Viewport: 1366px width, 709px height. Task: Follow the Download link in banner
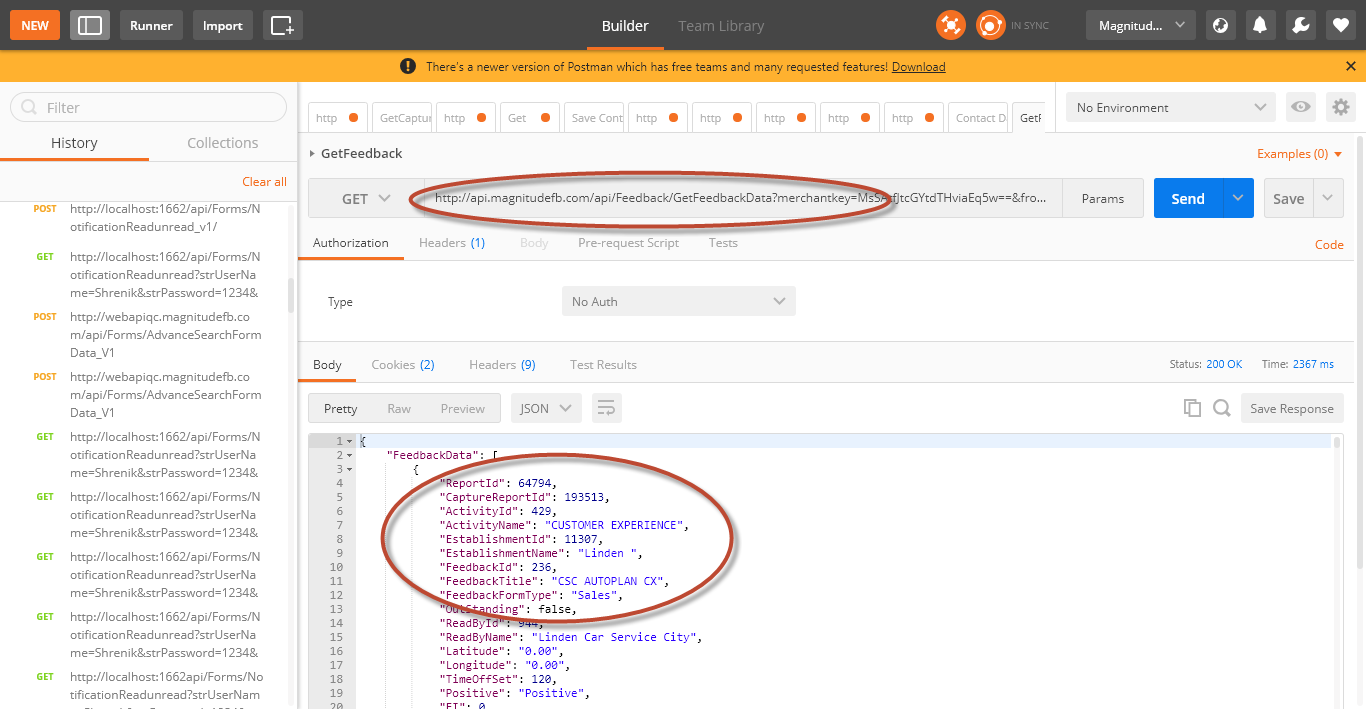[918, 67]
